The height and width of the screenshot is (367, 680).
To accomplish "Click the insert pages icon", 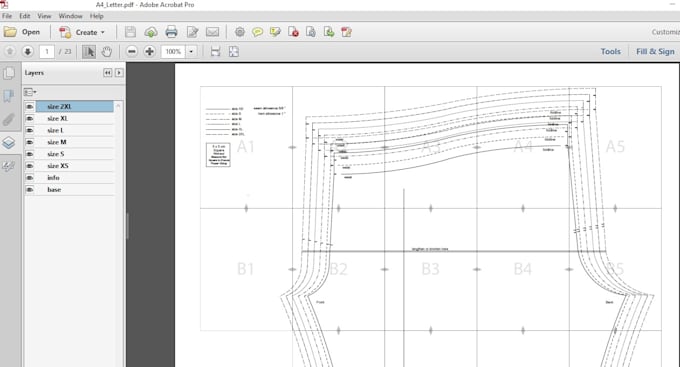I will tap(311, 32).
